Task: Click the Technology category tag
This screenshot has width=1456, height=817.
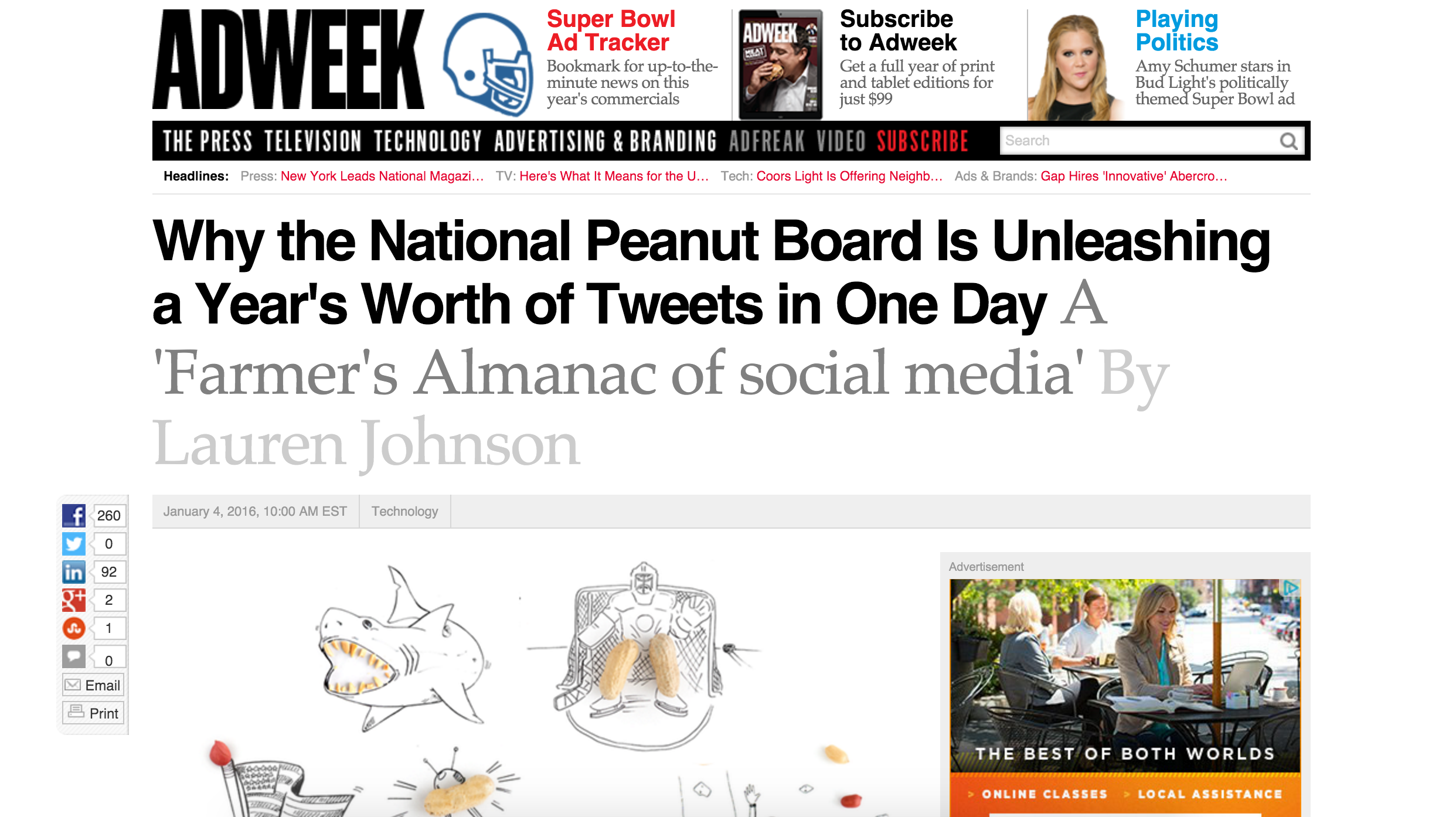Action: coord(404,512)
